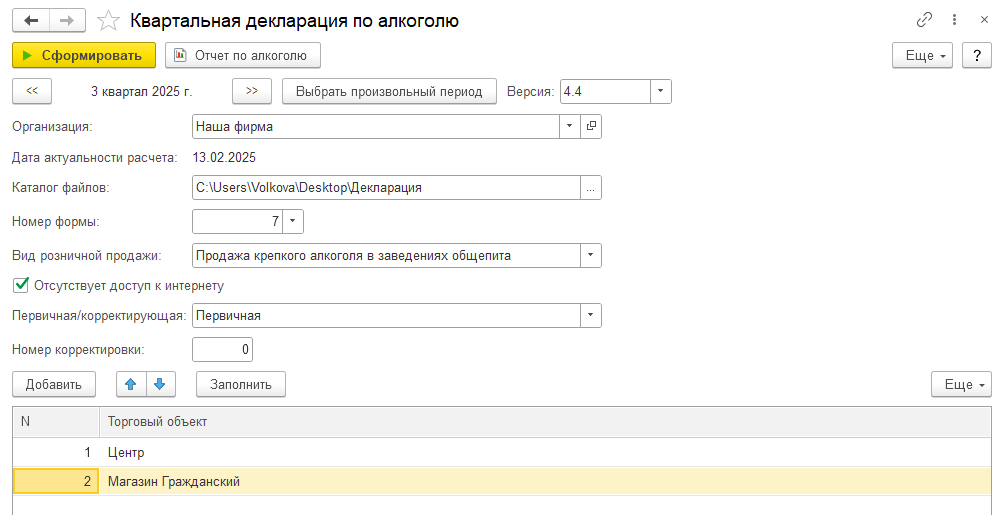Open the Первичная/корректирующая dropdown
Image resolution: width=1001 pixels, height=515 pixels.
(591, 315)
